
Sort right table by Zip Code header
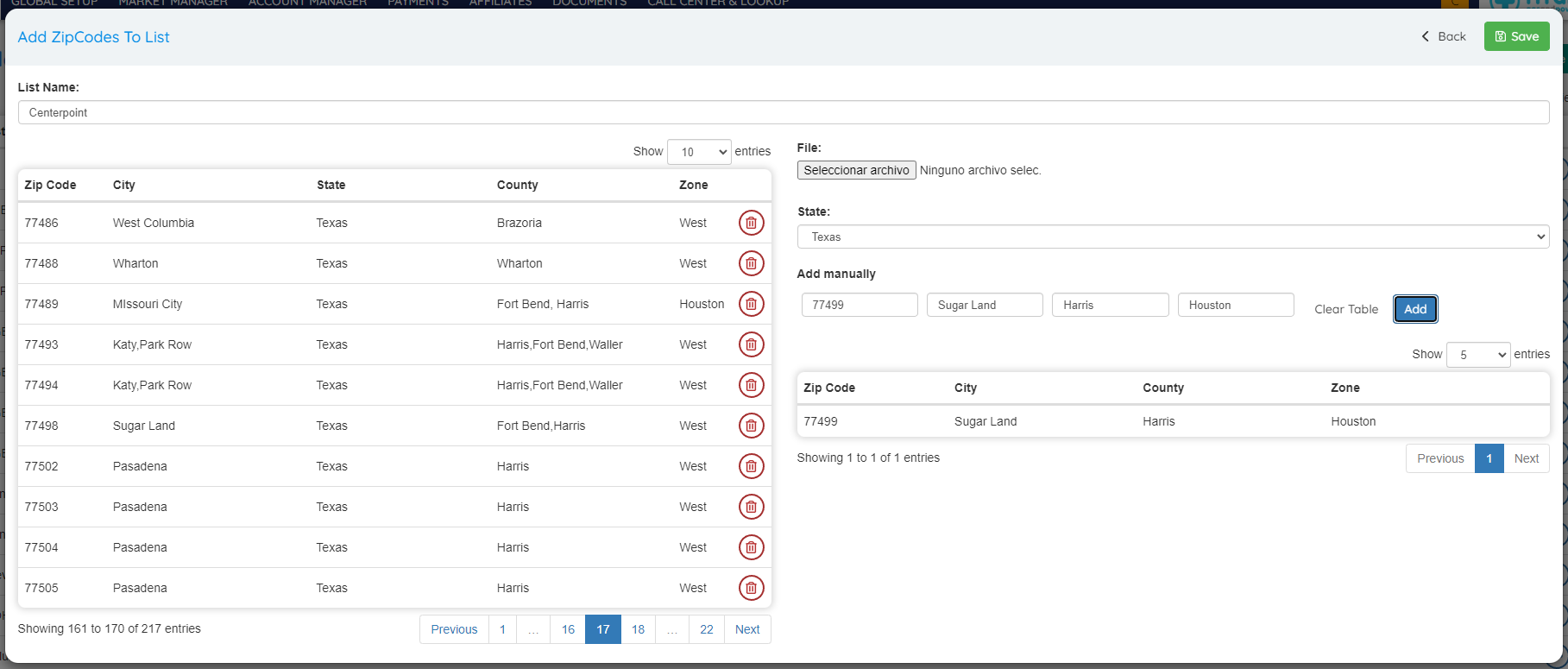(x=829, y=388)
